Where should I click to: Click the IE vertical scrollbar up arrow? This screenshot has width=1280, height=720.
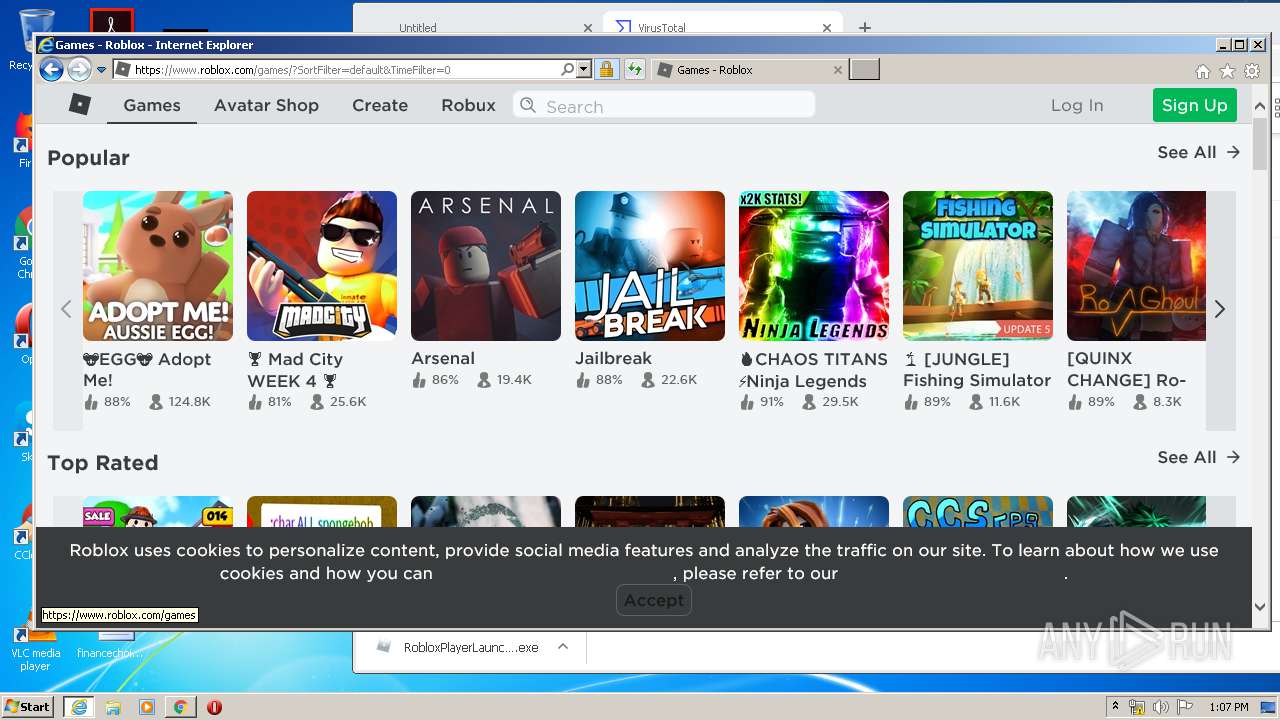1260,105
